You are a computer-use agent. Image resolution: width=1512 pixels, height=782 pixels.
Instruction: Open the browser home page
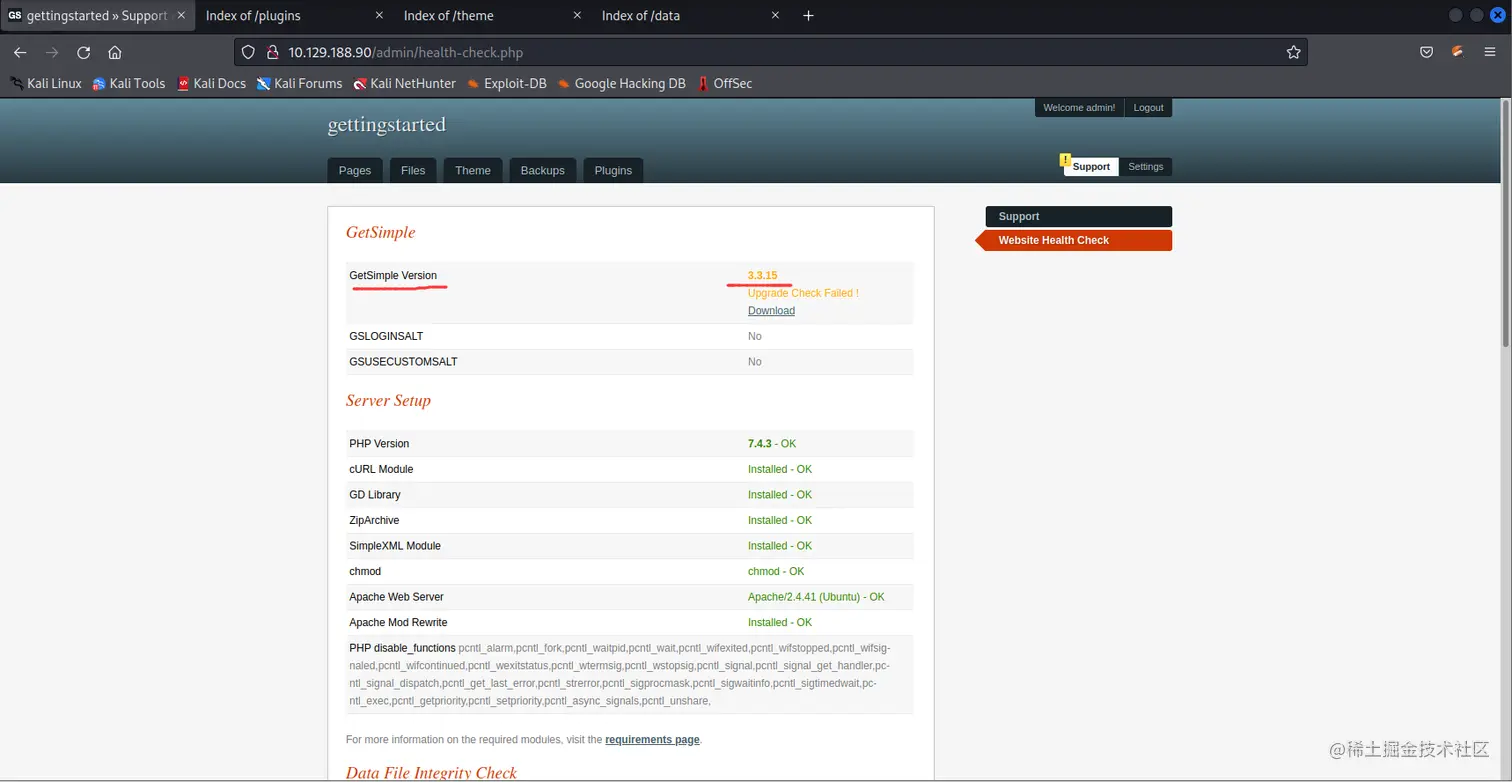pyautogui.click(x=115, y=52)
